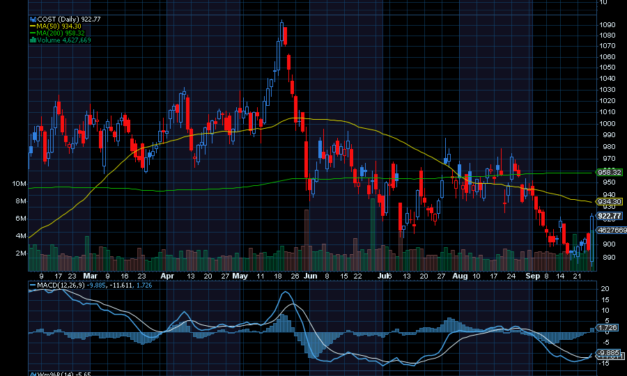The height and width of the screenshot is (376, 627).
Task: Click the 1090 price axis label
Action: (607, 25)
